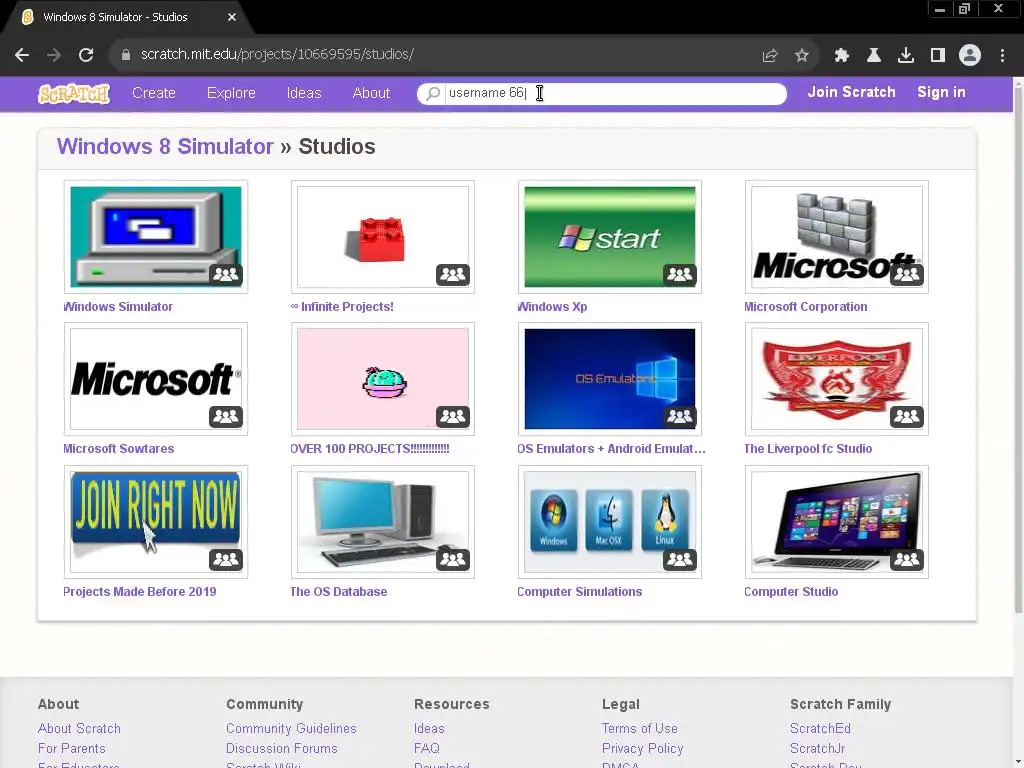Open Discussion Forums footer link
This screenshot has height=768, width=1024.
point(281,748)
